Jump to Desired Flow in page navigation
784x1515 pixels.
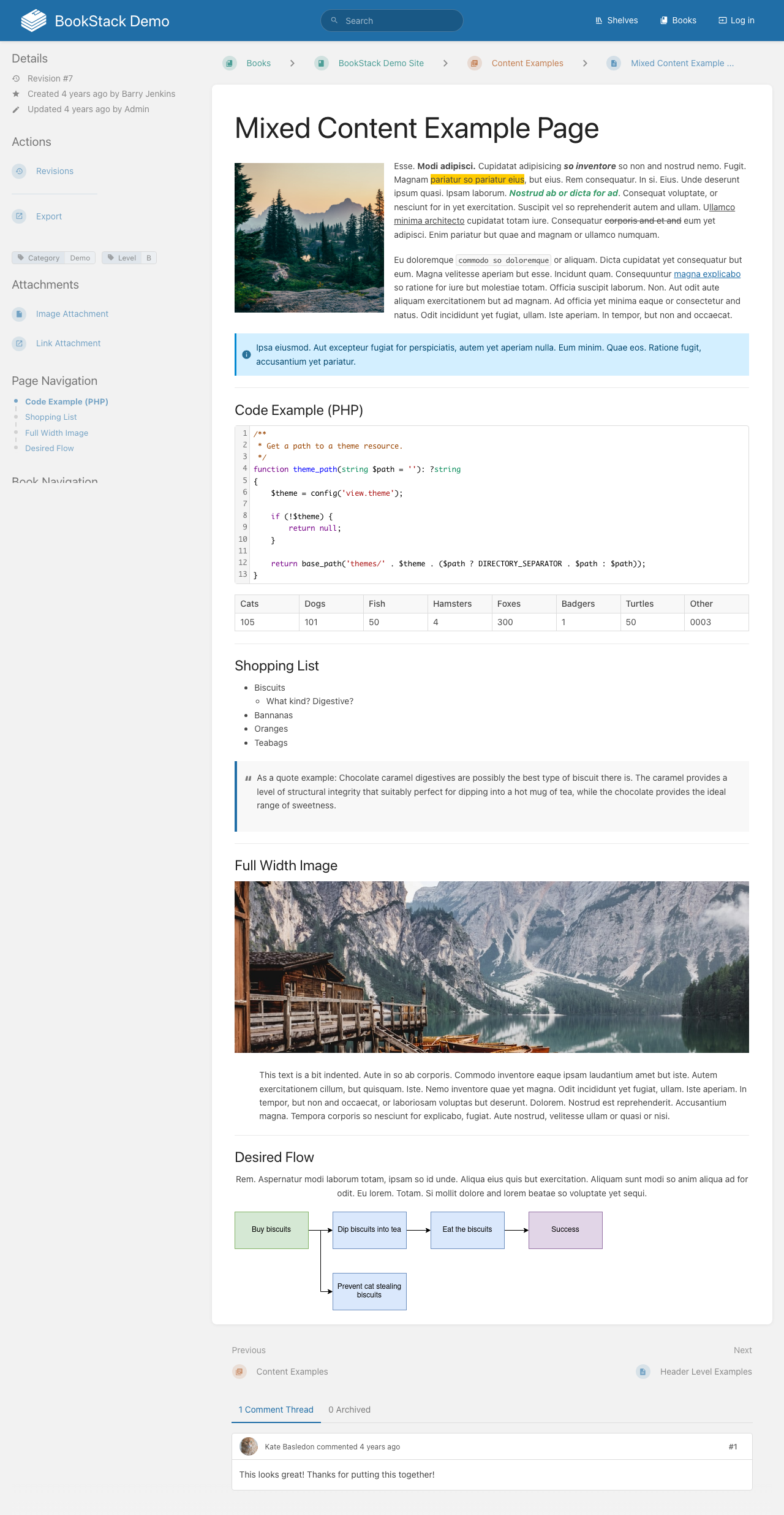point(49,448)
